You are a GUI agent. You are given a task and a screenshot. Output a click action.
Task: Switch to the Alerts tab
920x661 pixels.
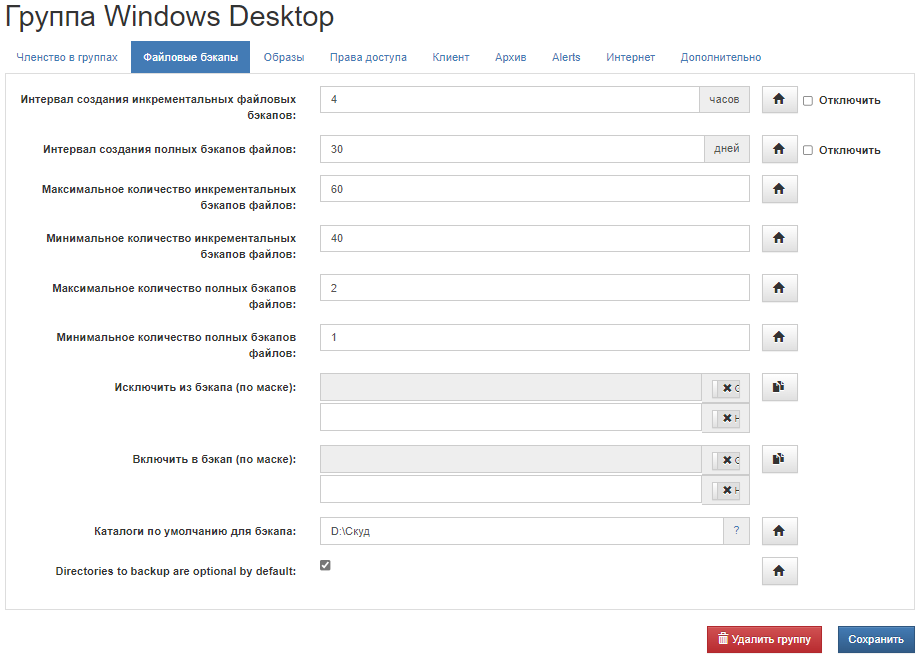(x=566, y=57)
